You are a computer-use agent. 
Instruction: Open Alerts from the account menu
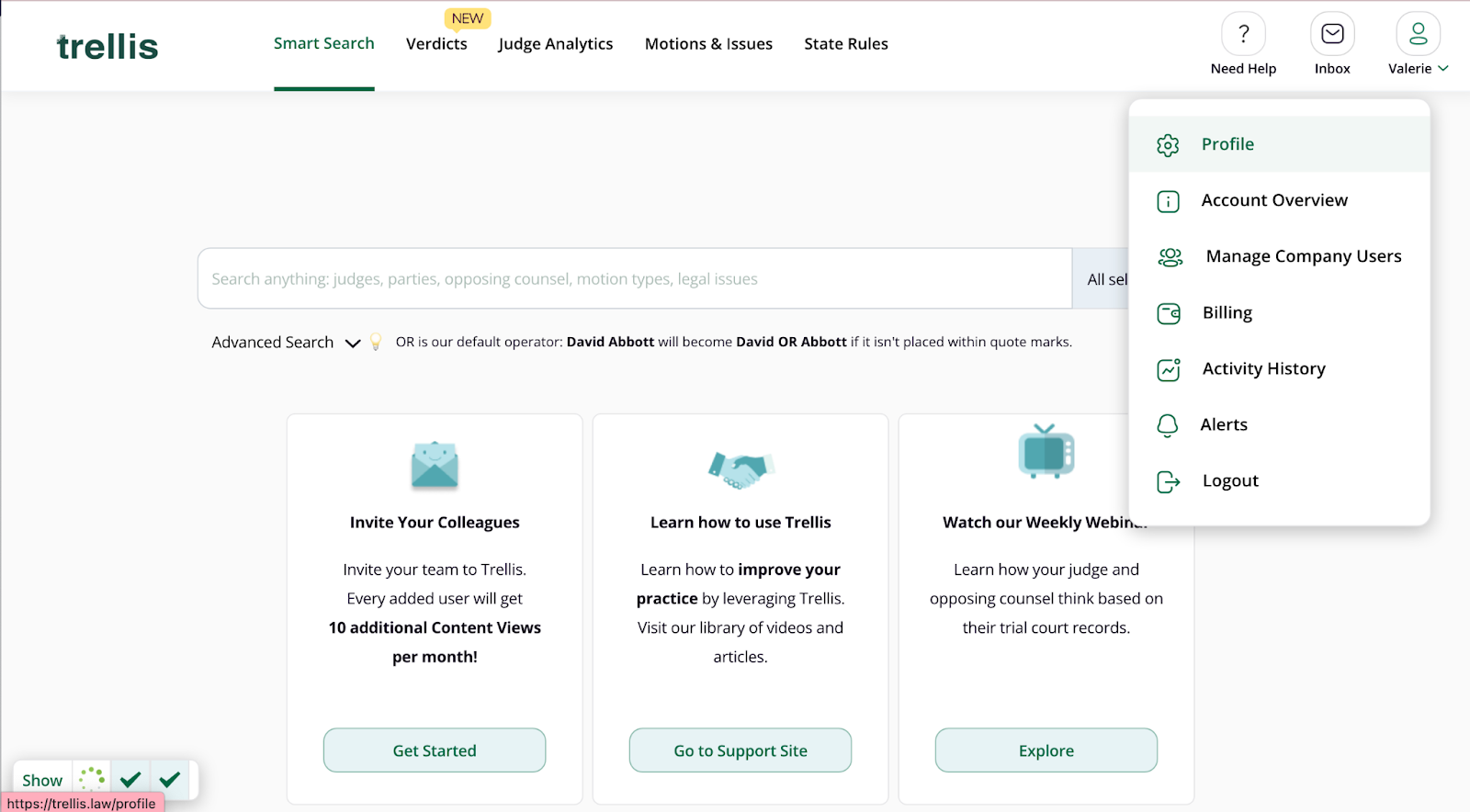(x=1279, y=424)
